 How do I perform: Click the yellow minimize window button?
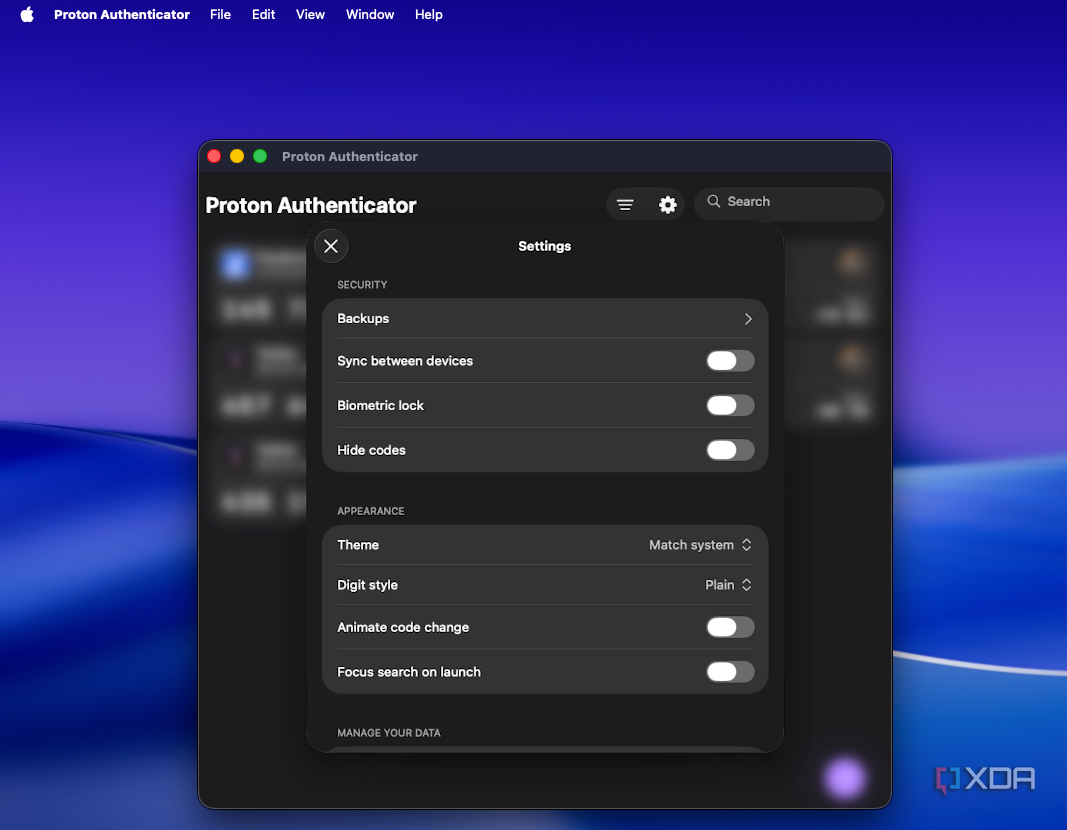click(x=237, y=156)
